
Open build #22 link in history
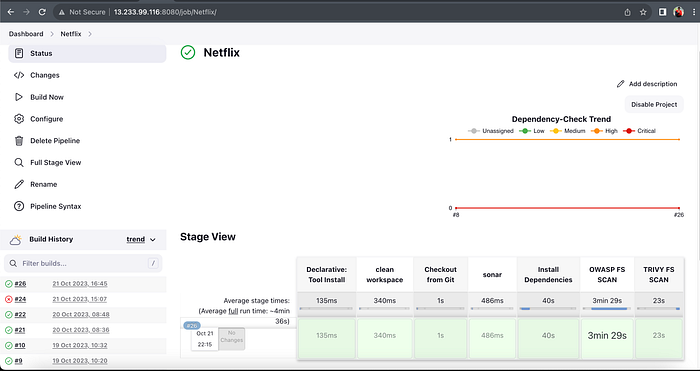point(20,315)
